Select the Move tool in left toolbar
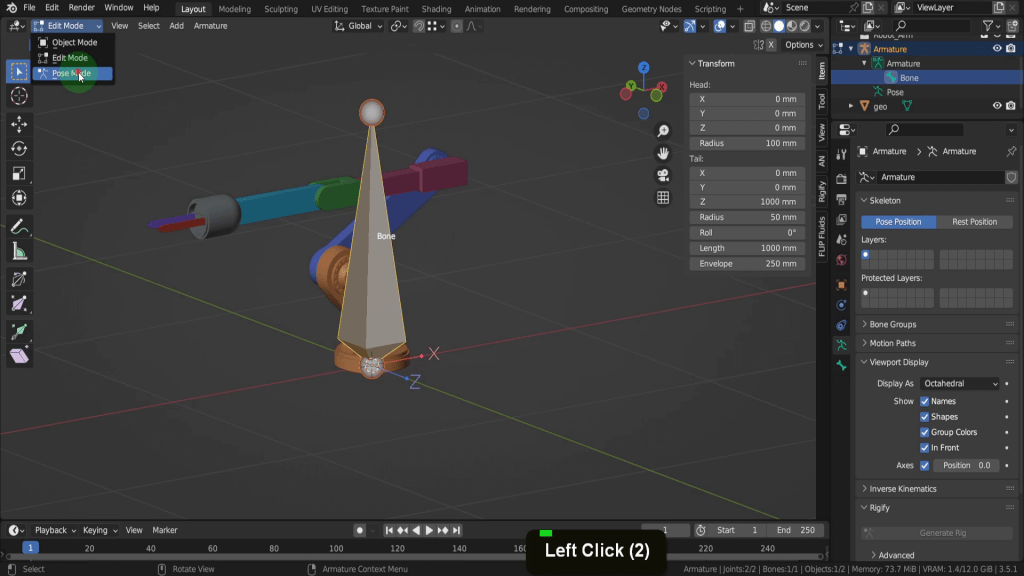 [19, 123]
